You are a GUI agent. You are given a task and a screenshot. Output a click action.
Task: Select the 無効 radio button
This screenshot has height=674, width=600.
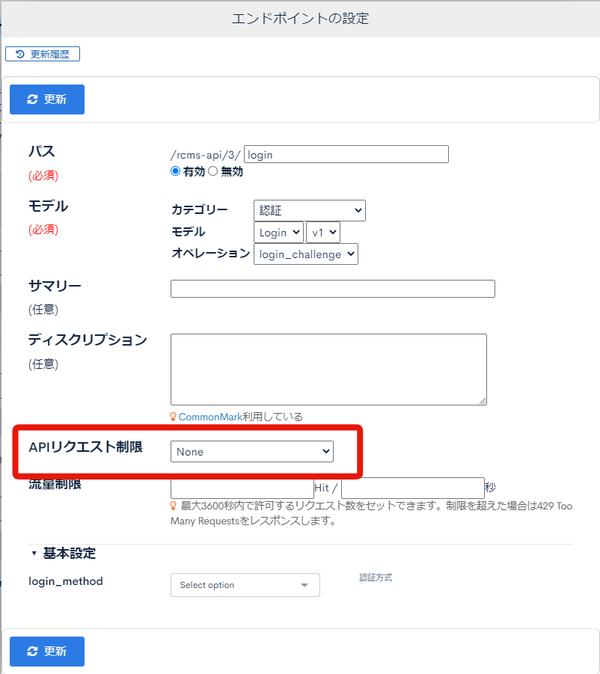(213, 171)
